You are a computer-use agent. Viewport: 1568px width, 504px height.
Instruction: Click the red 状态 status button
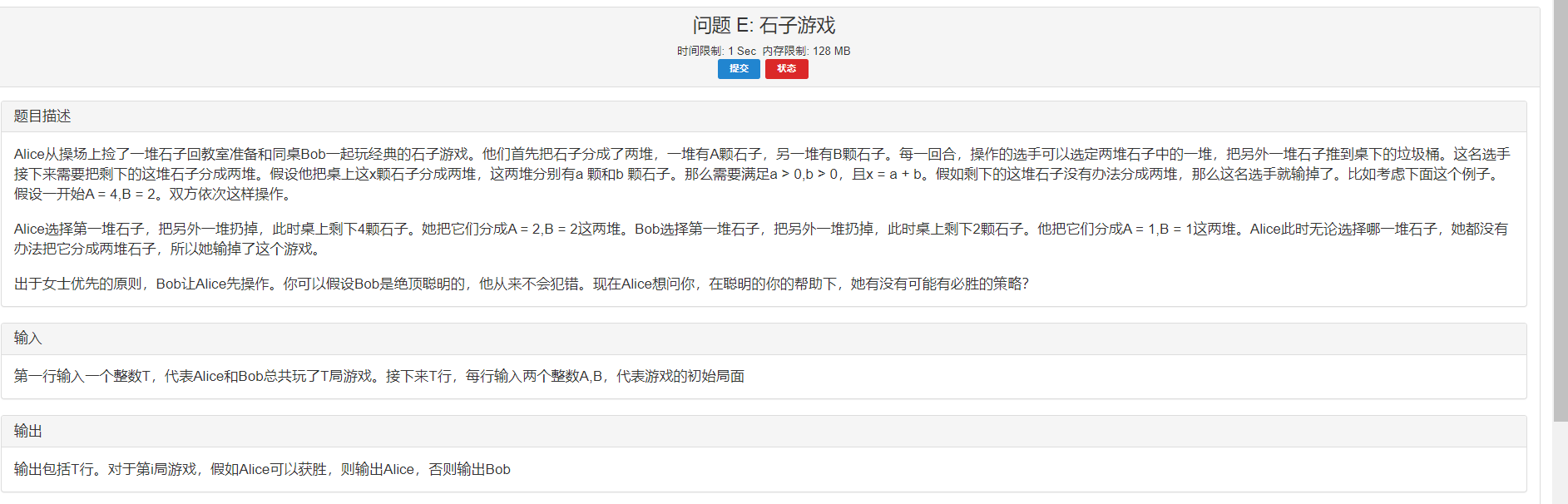786,69
